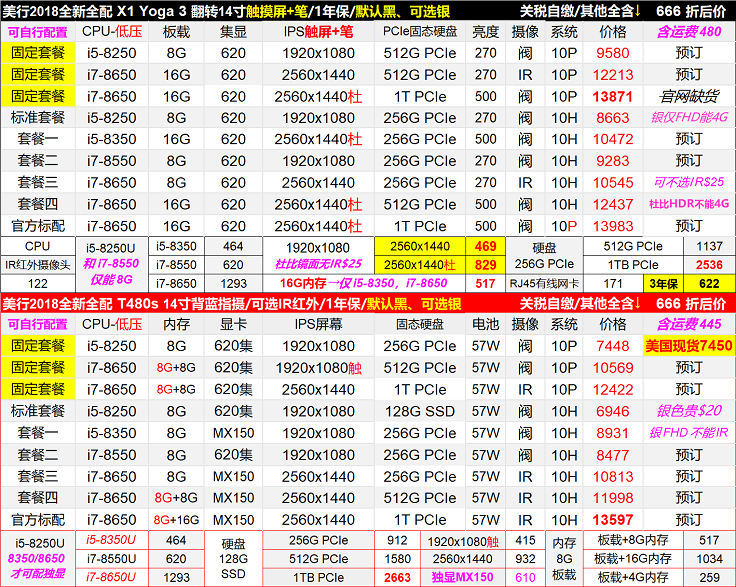Click the 板载+4G内存 option cell
736x587 pixels.
coord(633,577)
